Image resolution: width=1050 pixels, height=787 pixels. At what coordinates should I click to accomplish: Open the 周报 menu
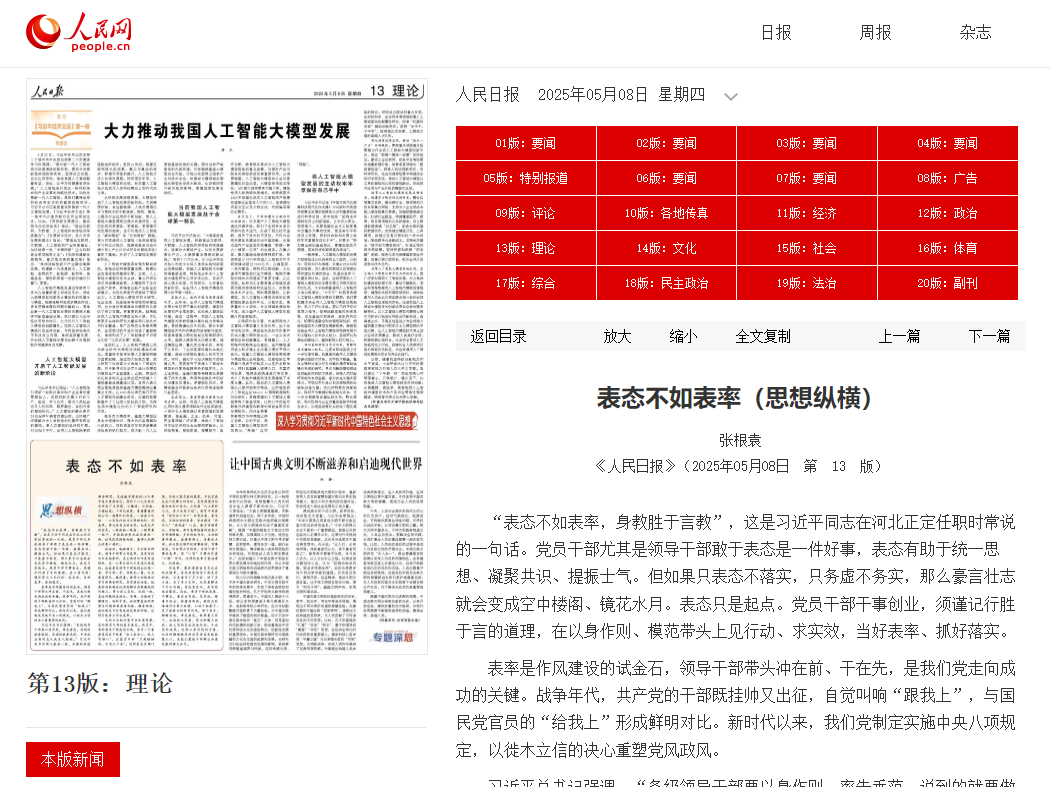(875, 32)
